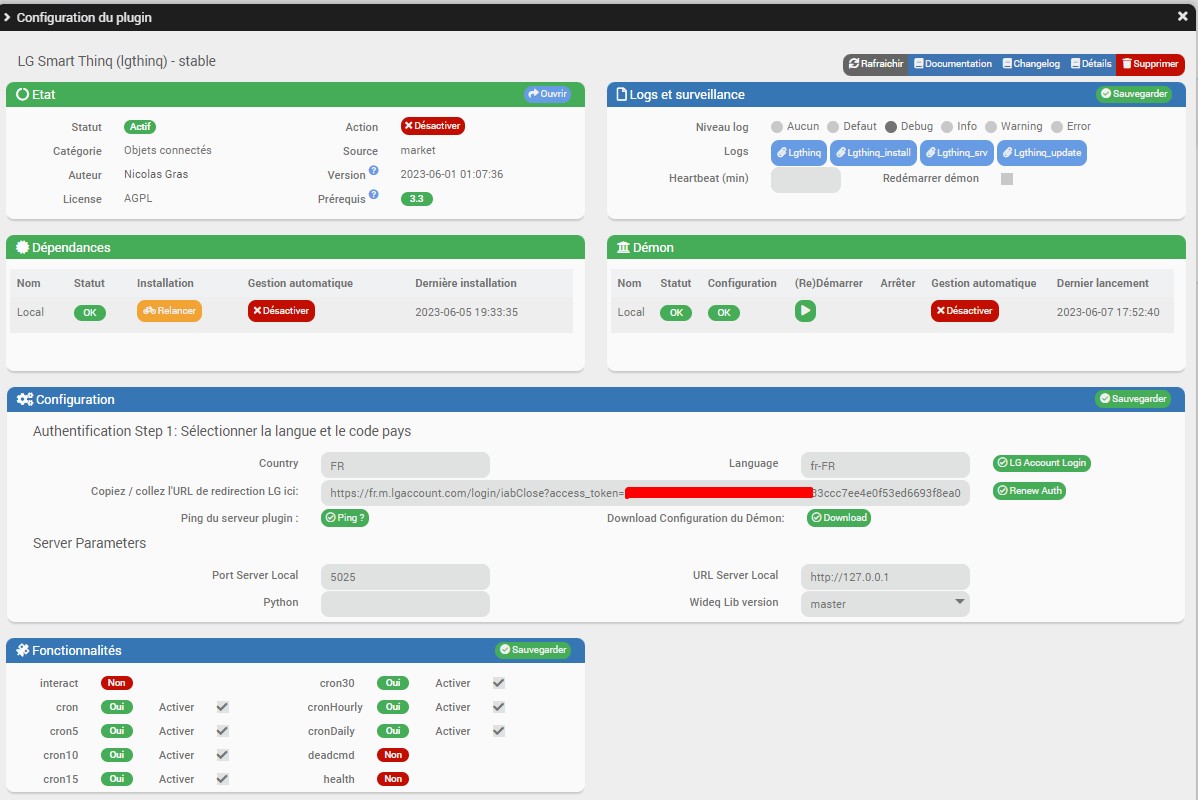
Task: Click the URL Server Local field
Action: tap(885, 577)
